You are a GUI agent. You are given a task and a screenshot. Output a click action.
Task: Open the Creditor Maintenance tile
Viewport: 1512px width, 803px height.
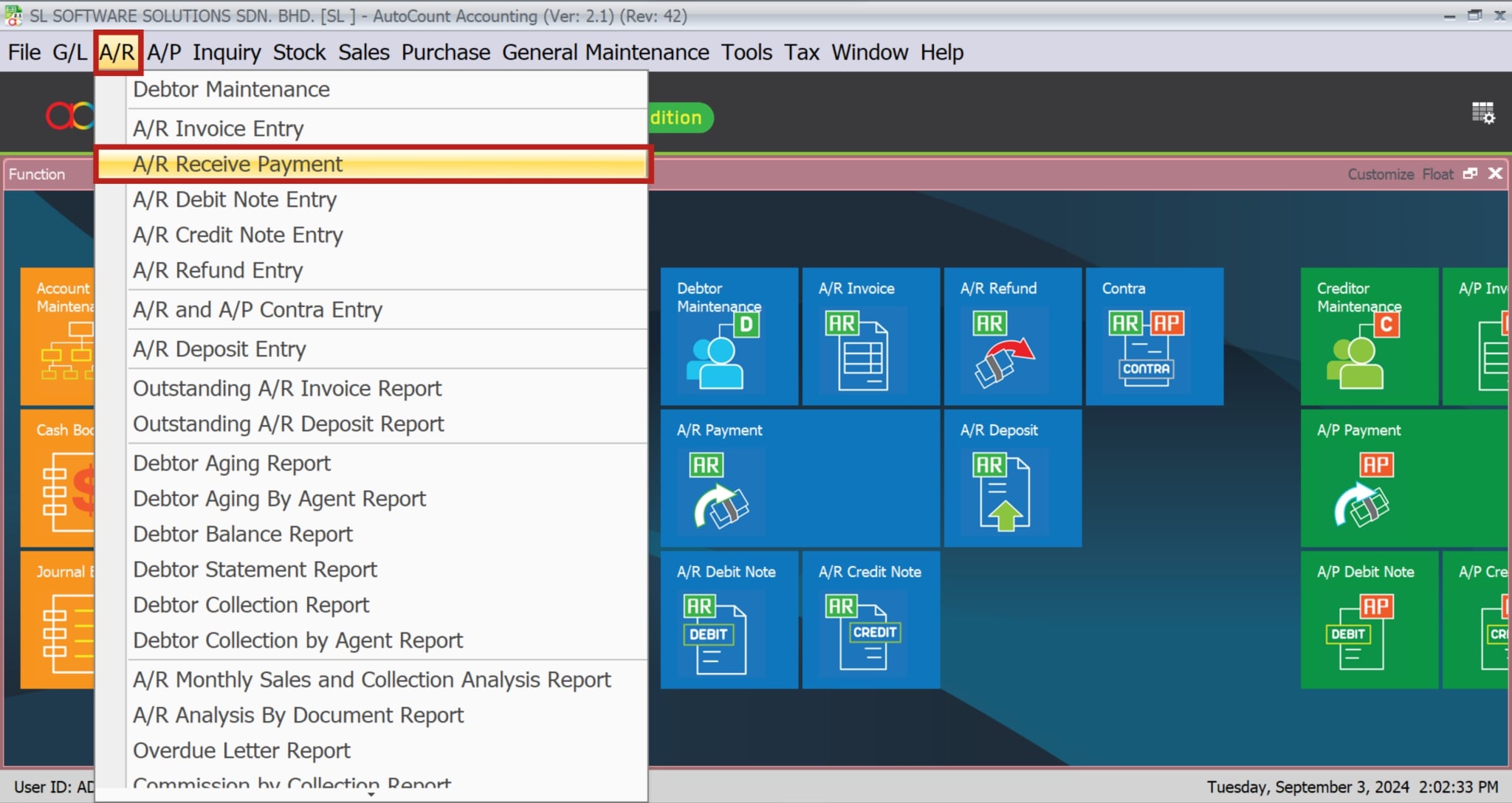pos(1369,337)
